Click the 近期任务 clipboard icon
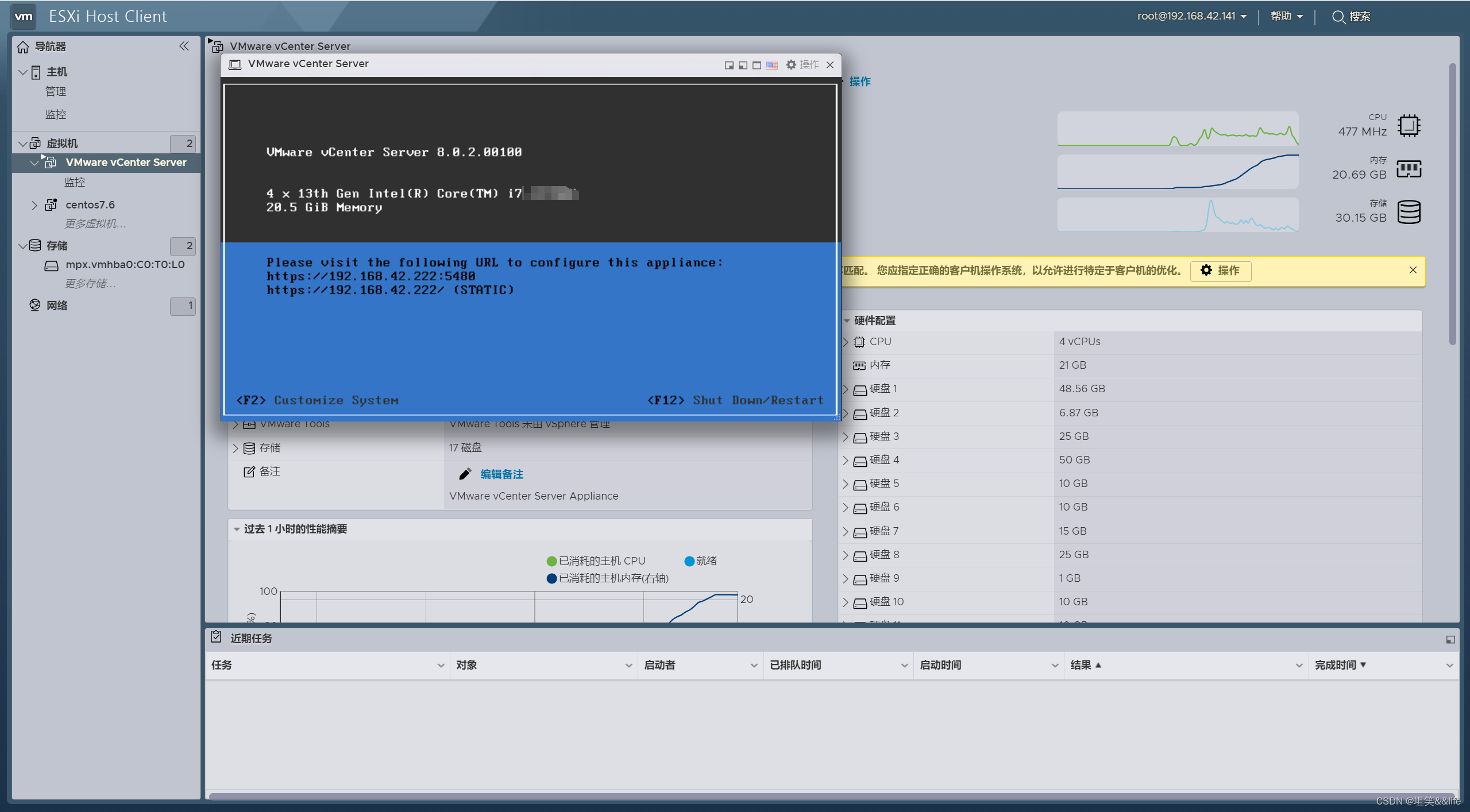Image resolution: width=1470 pixels, height=812 pixels. 216,637
